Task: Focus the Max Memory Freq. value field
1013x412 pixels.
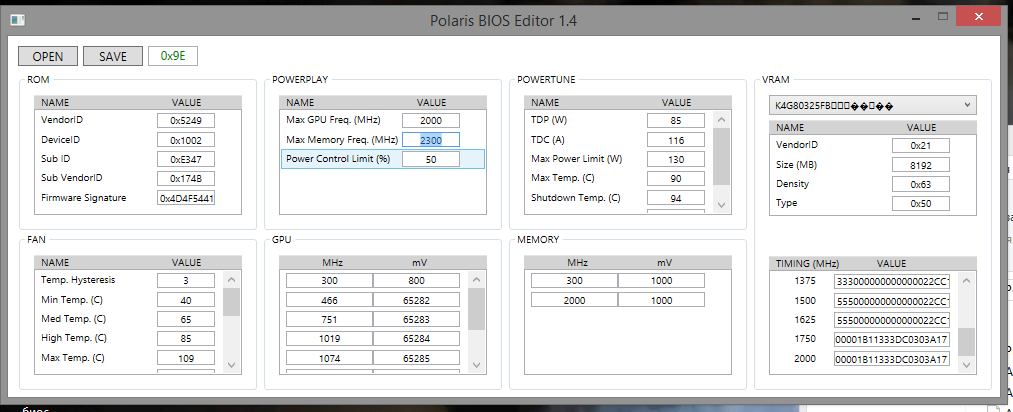Action: click(x=431, y=140)
